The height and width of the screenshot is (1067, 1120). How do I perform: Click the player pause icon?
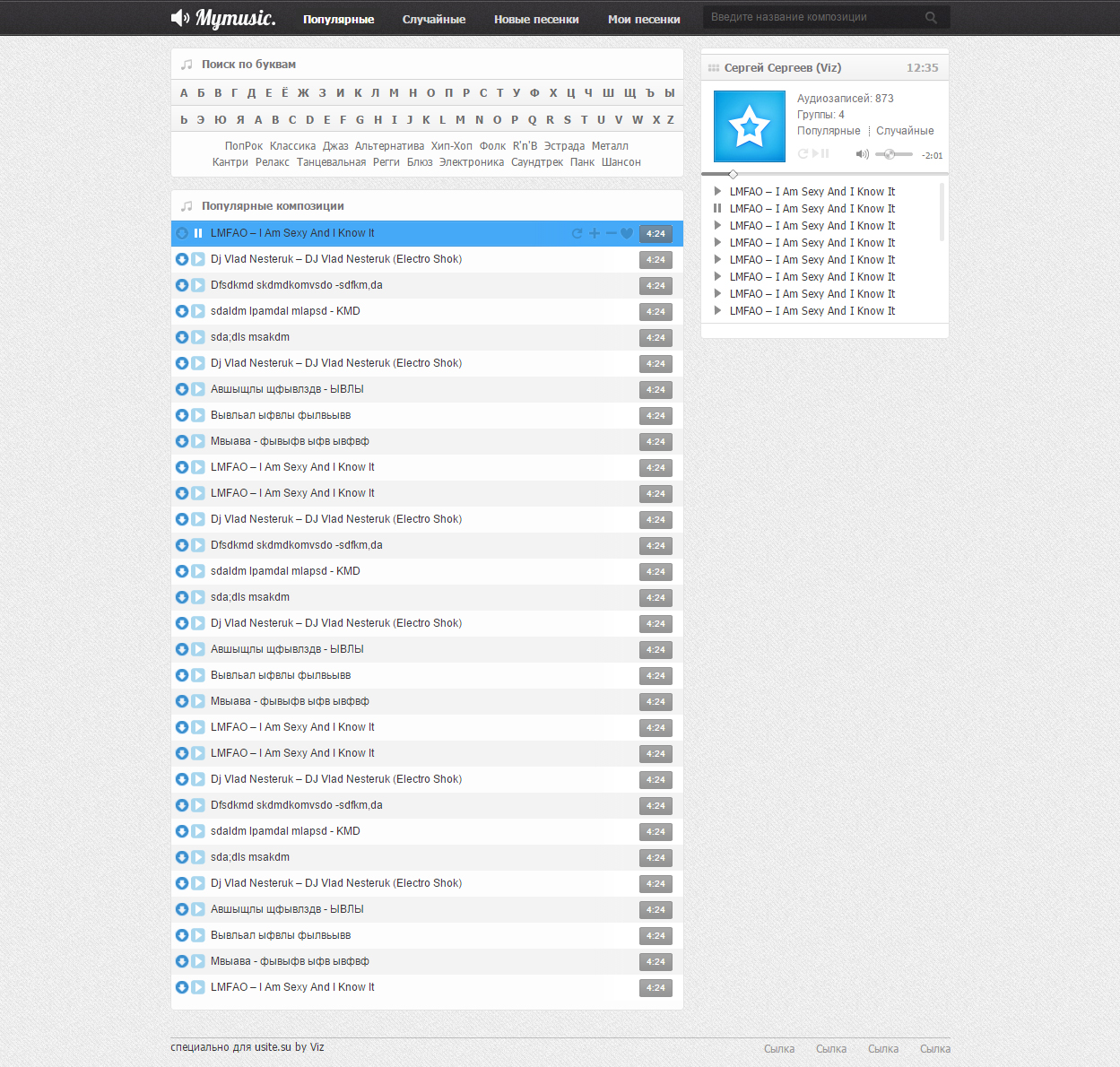point(825,154)
